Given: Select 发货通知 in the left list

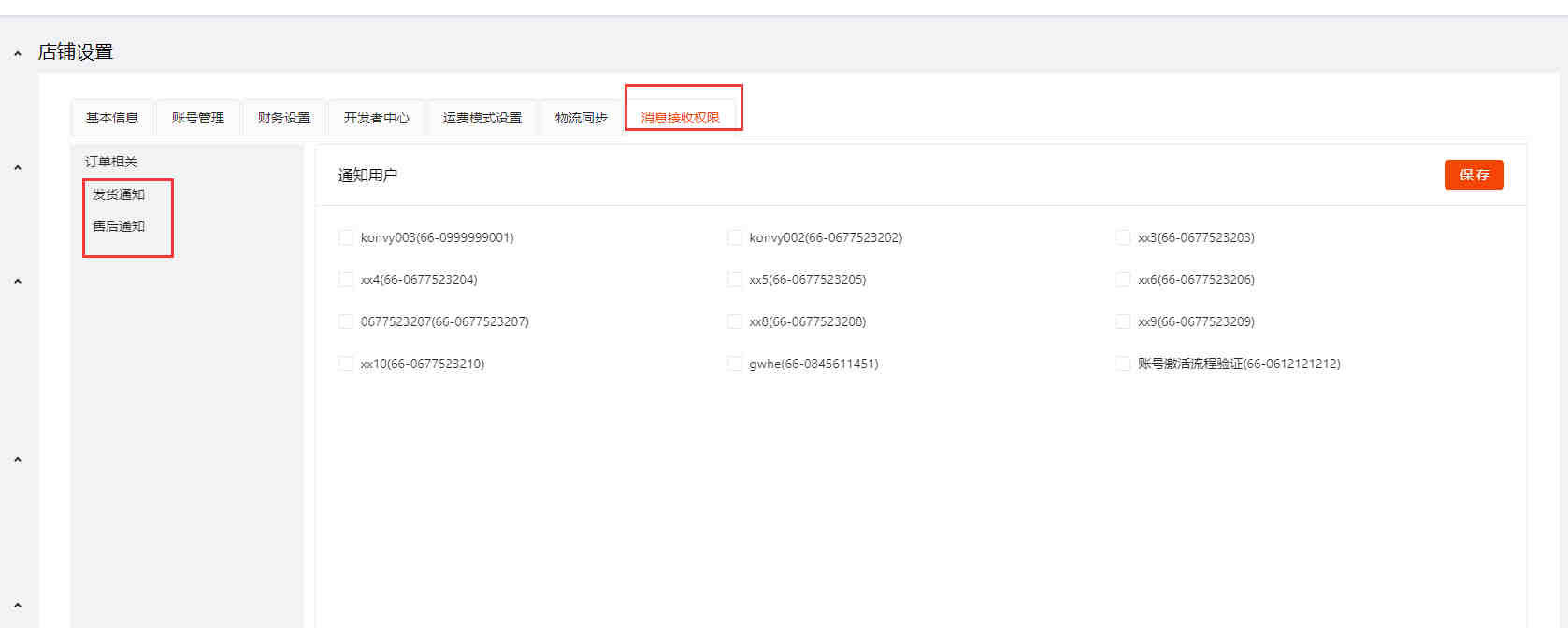Looking at the screenshot, I should click(x=119, y=194).
